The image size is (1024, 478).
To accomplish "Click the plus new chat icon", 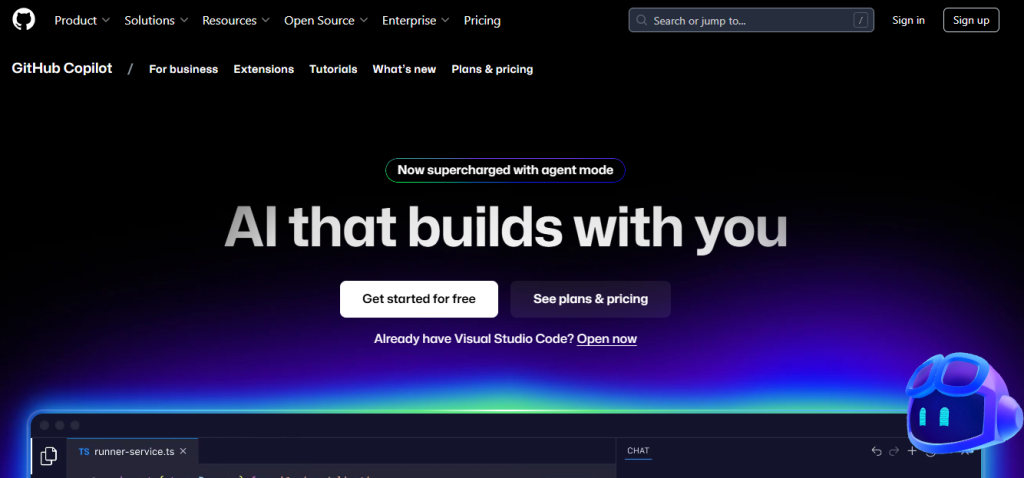I will (x=912, y=451).
